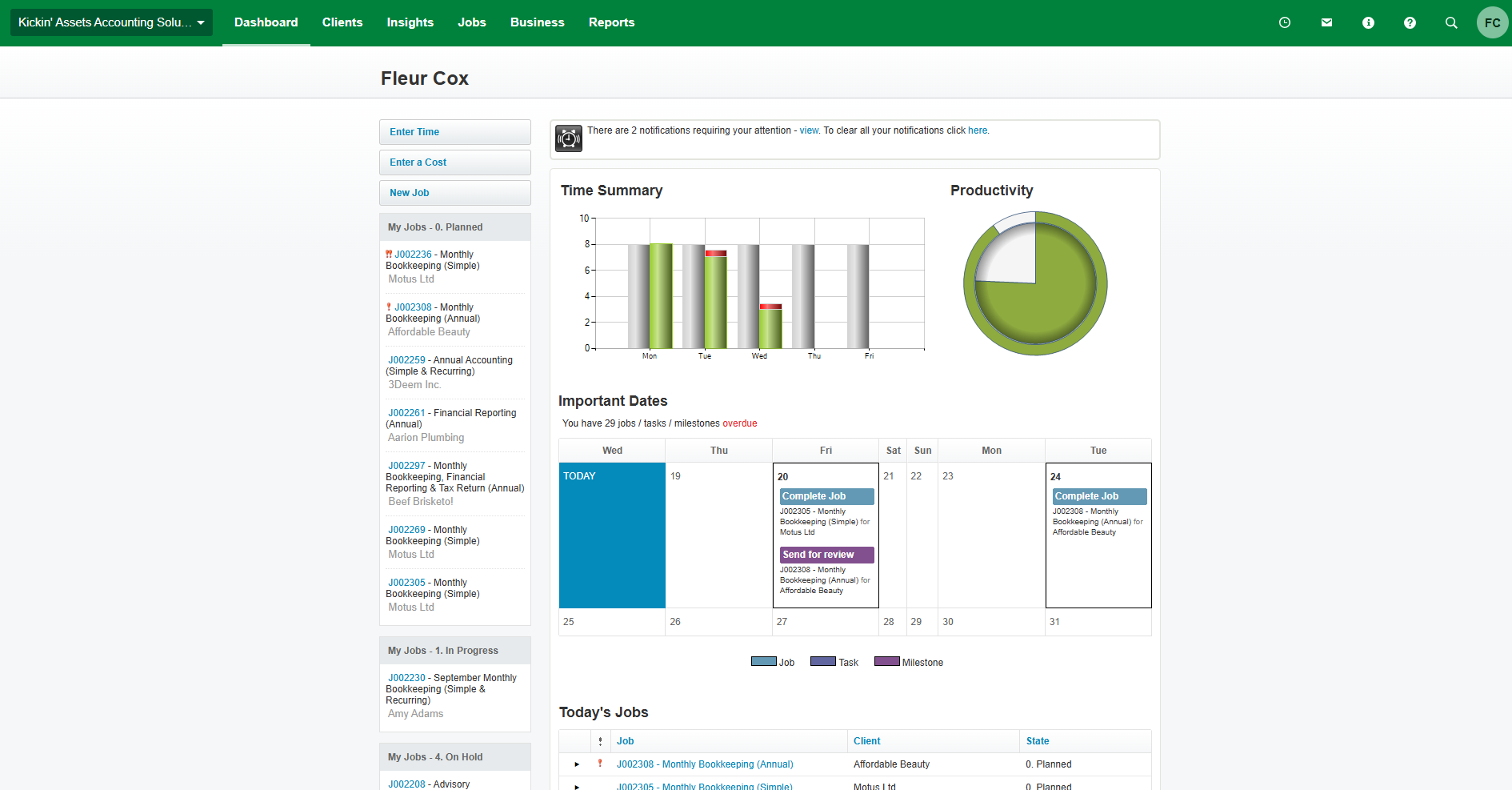Viewport: 1512px width, 790px height.
Task: Switch to the Clients tab
Action: click(x=342, y=22)
